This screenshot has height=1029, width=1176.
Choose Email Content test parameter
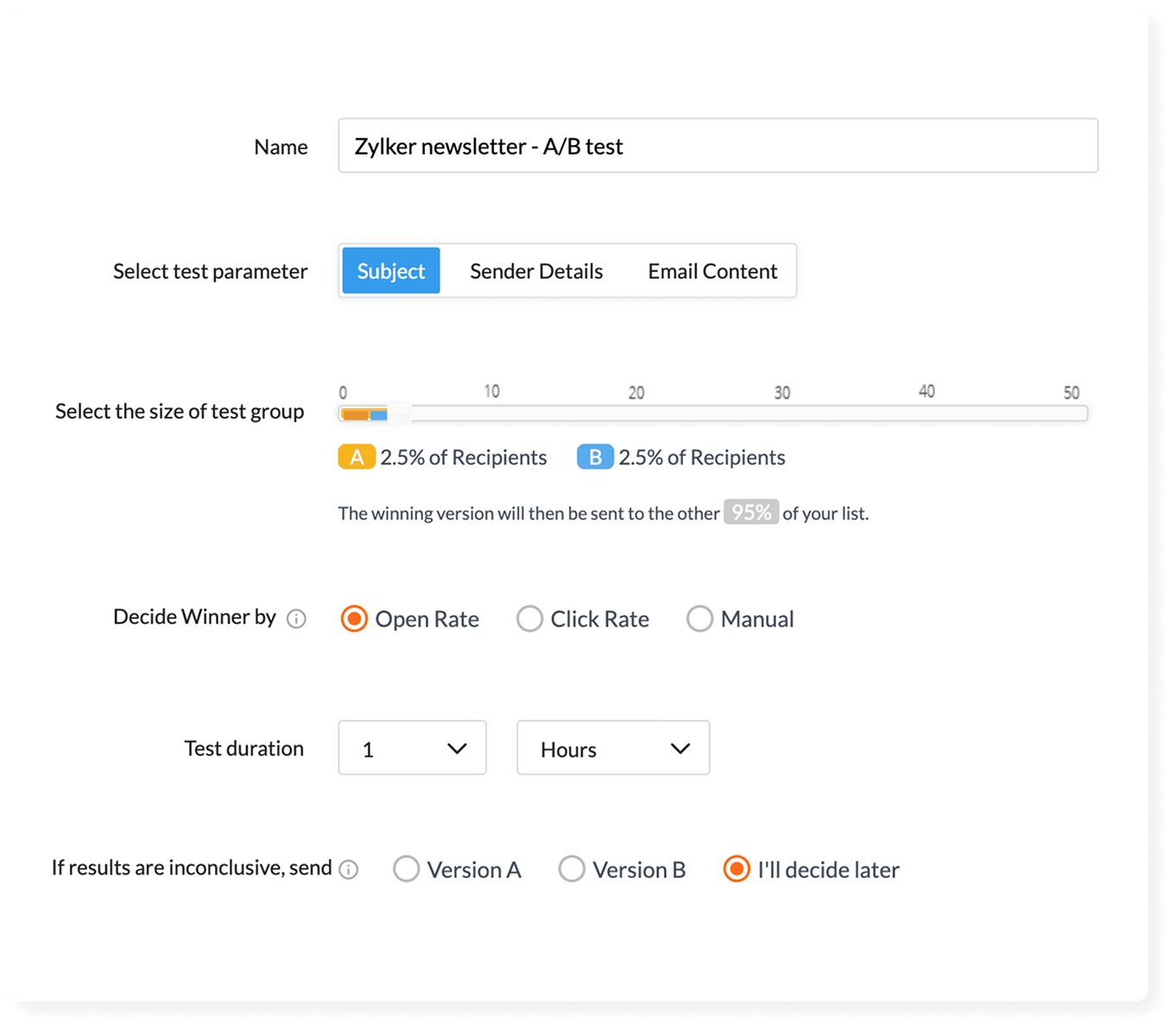pos(712,271)
